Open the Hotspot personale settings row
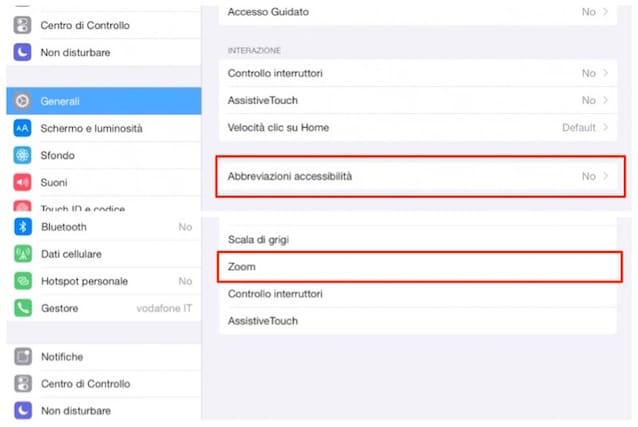 [104, 281]
